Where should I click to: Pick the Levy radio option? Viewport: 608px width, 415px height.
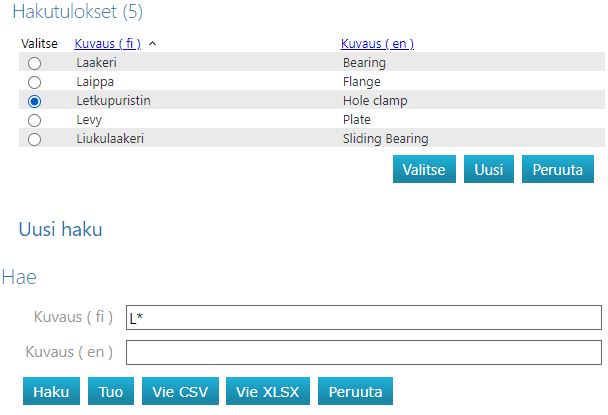(35, 120)
